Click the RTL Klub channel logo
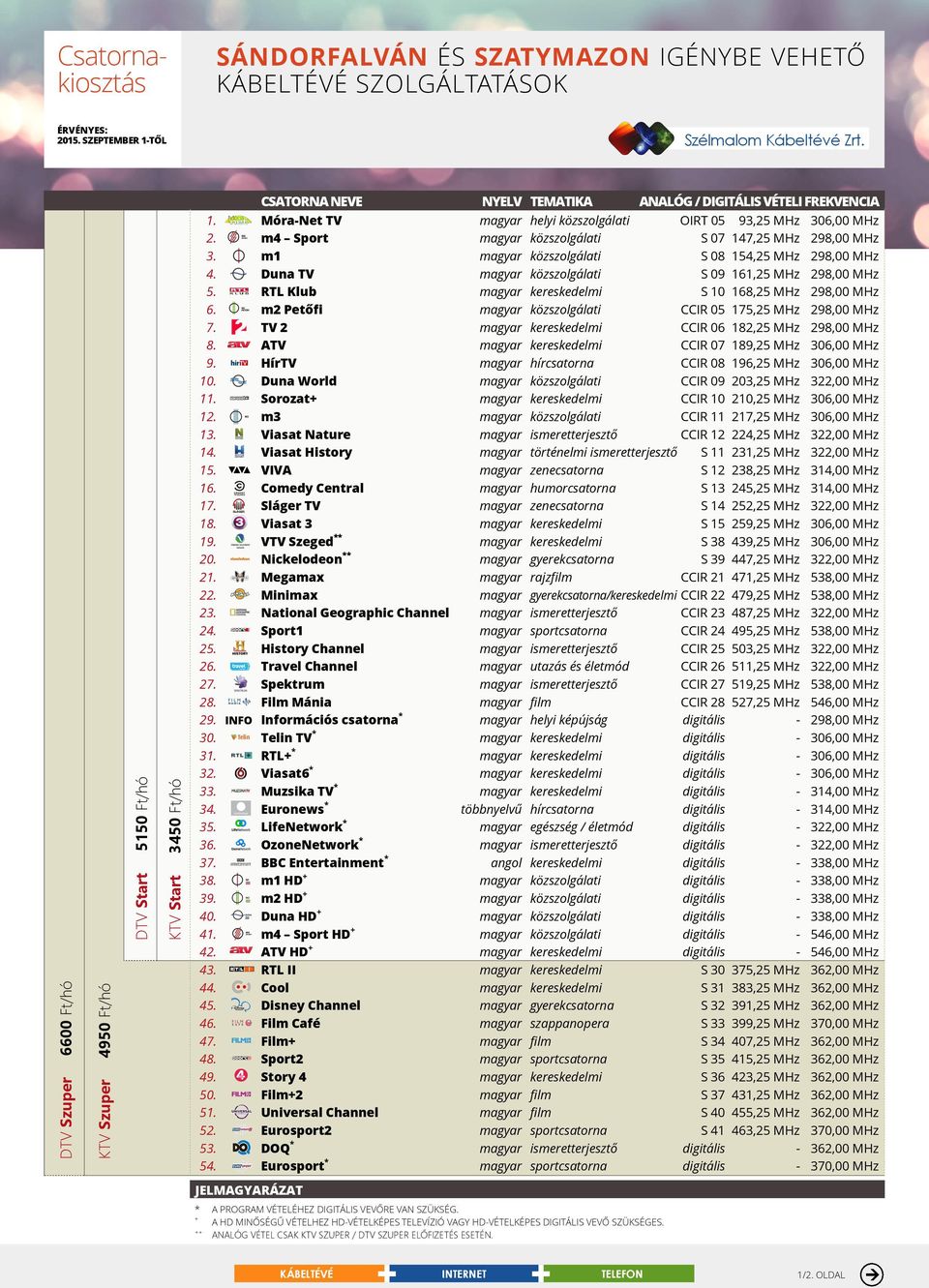This screenshot has height=1288, width=929. pyautogui.click(x=238, y=291)
